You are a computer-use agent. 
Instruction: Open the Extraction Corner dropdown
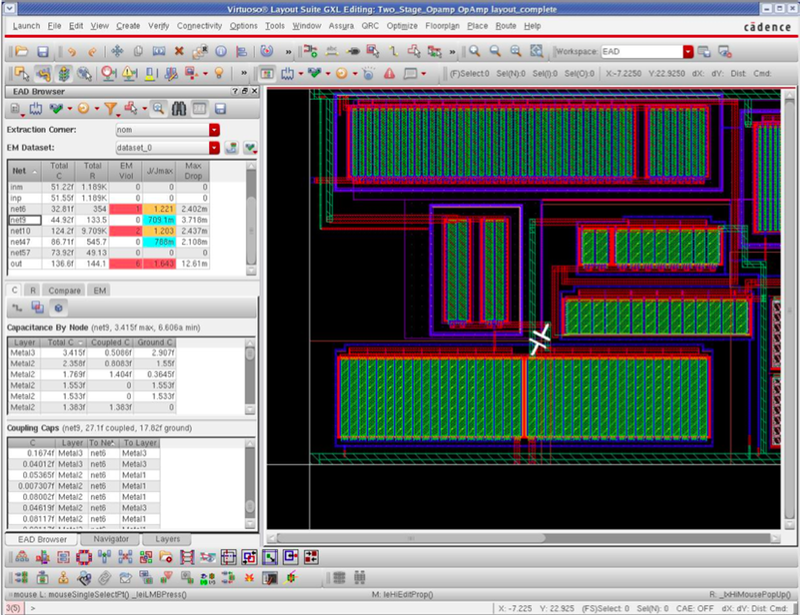(x=214, y=130)
